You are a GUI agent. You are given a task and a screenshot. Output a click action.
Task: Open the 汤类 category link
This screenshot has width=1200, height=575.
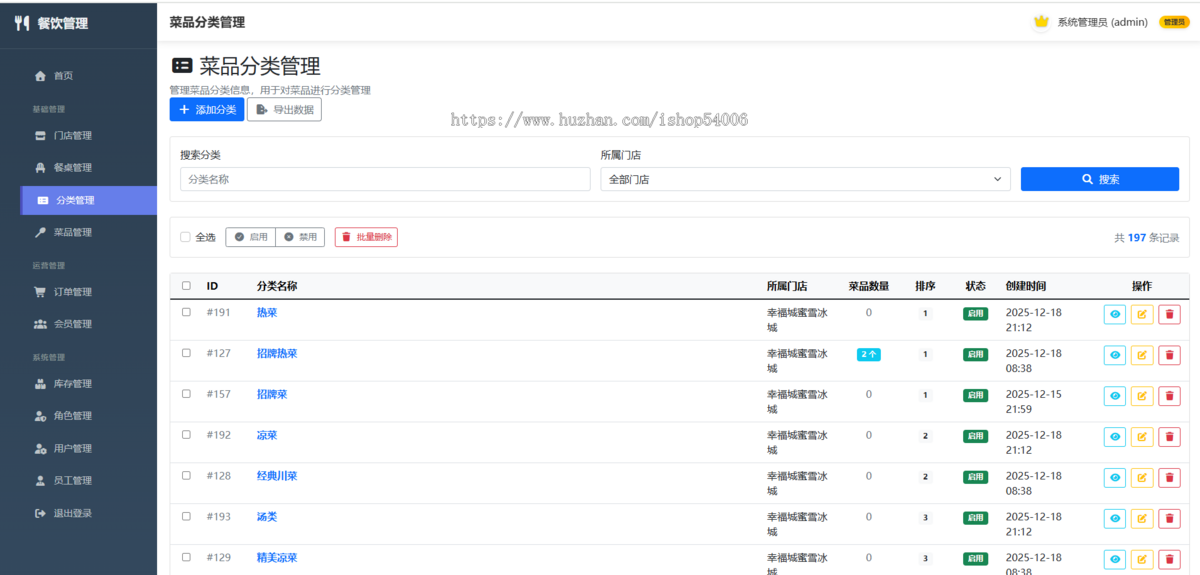pos(267,517)
